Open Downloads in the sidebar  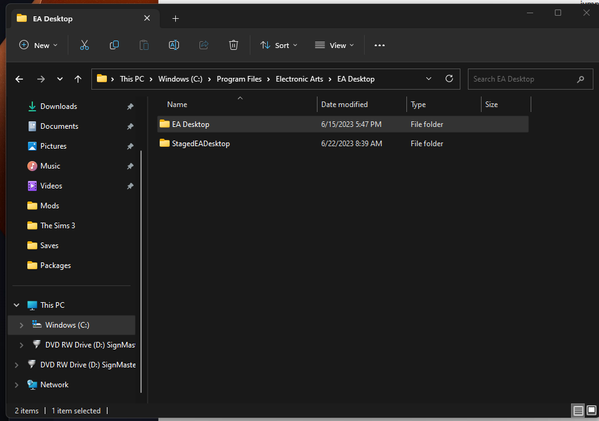point(58,107)
